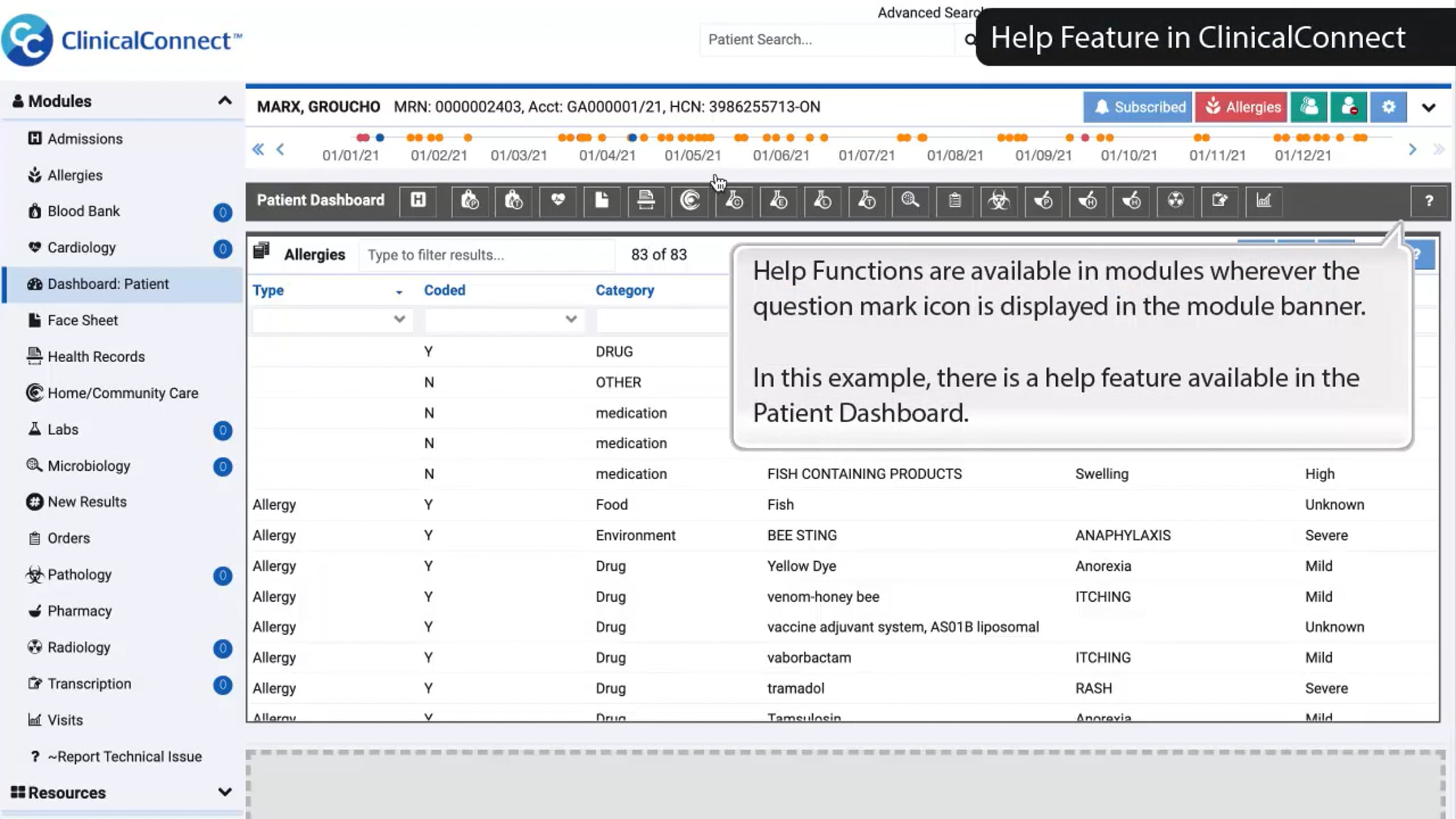1456x819 pixels.
Task: Click Labs flask icon with C badge
Action: [x=734, y=200]
